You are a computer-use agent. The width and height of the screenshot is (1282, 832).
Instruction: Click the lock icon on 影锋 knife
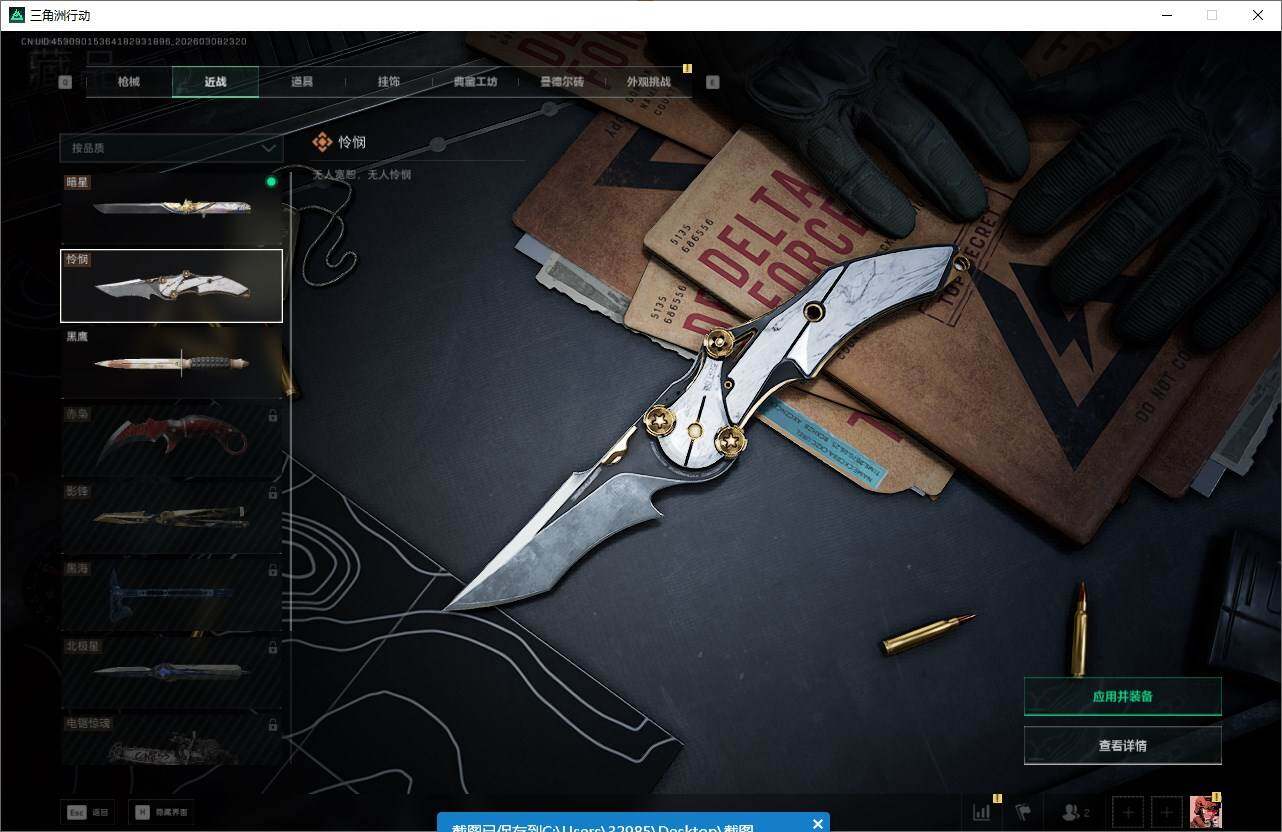(273, 492)
